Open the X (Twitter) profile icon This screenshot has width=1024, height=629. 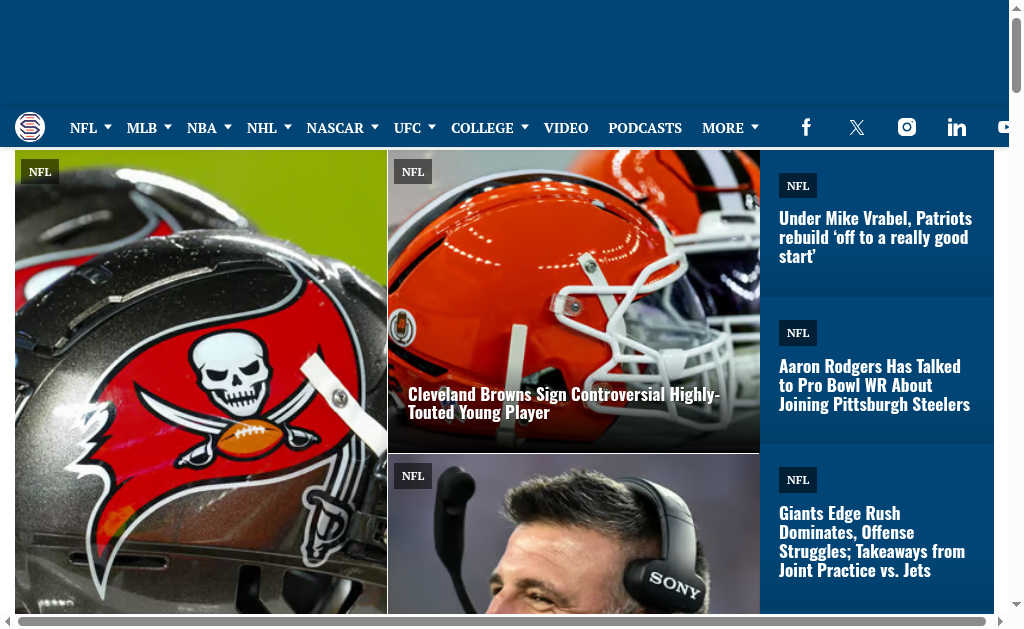point(857,127)
